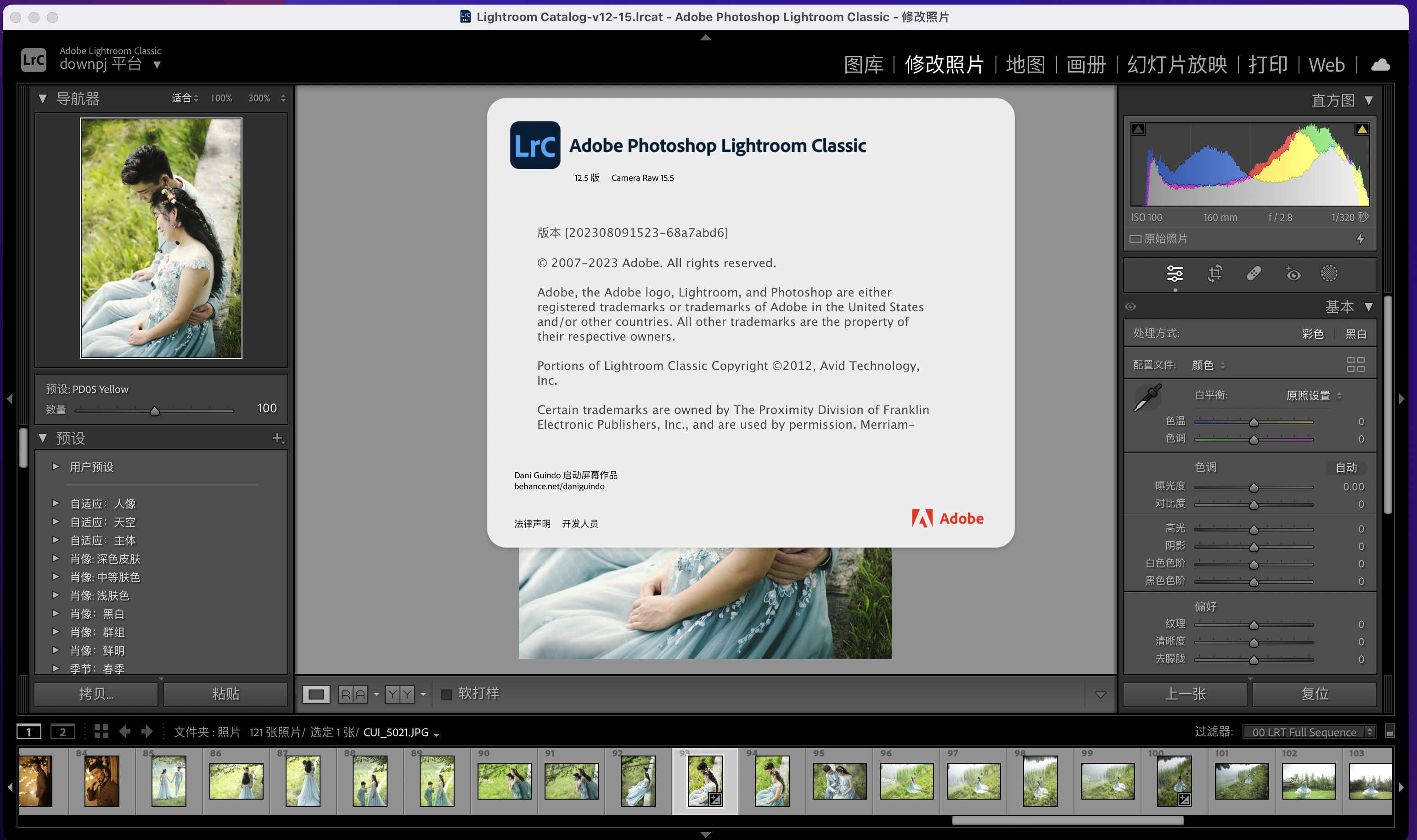The width and height of the screenshot is (1417, 840).
Task: Select the Healing brush tool icon
Action: pyautogui.click(x=1254, y=274)
